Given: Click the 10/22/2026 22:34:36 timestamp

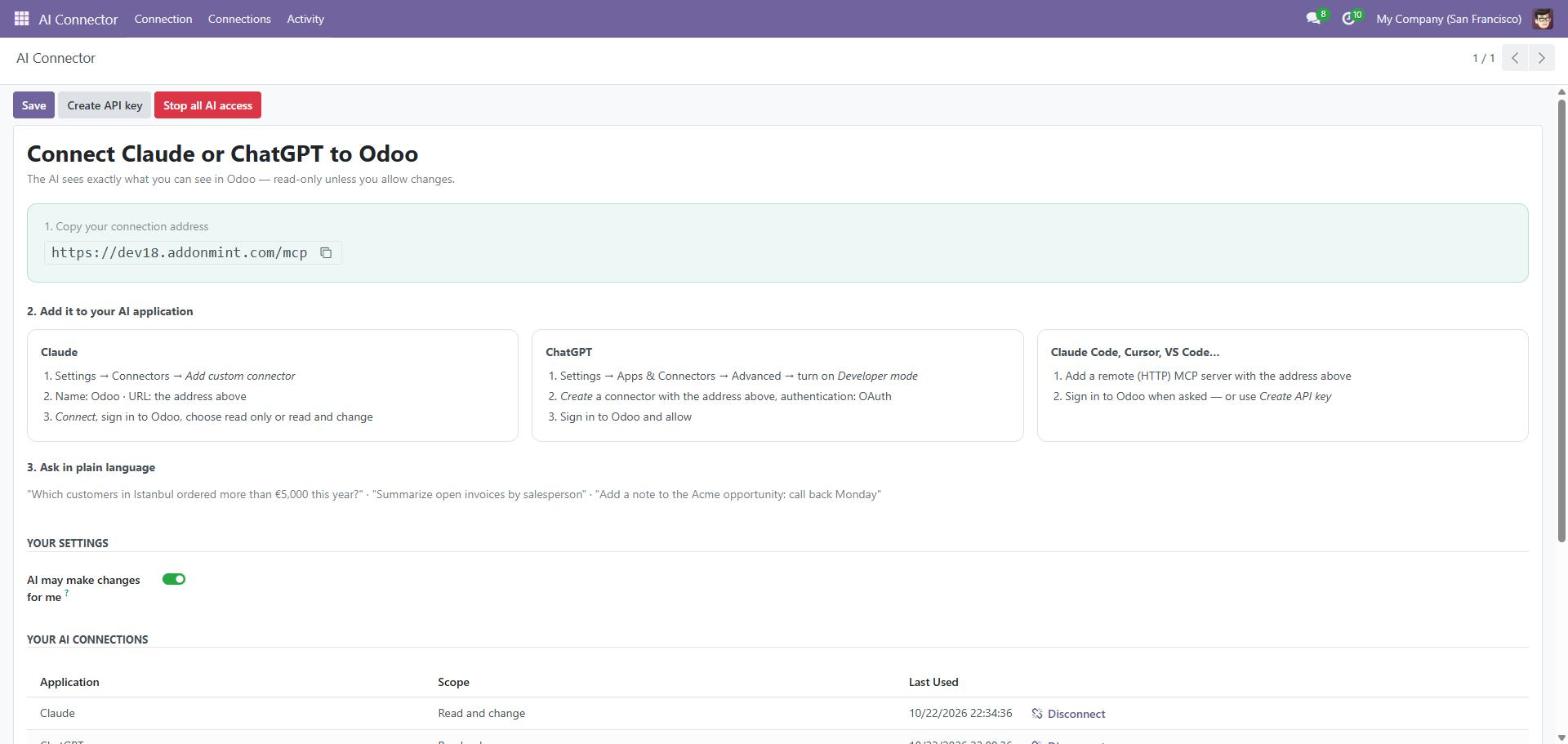Looking at the screenshot, I should click(x=960, y=714).
